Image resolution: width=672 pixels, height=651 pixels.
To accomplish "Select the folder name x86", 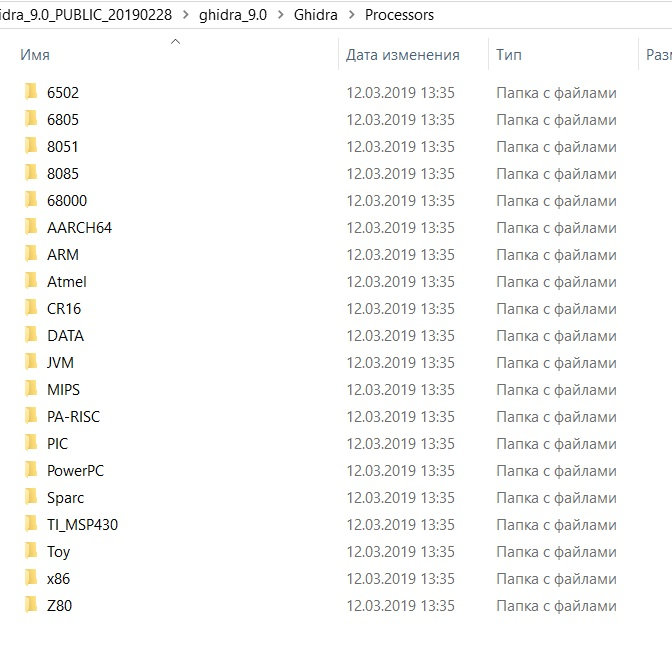I will (x=58, y=579).
